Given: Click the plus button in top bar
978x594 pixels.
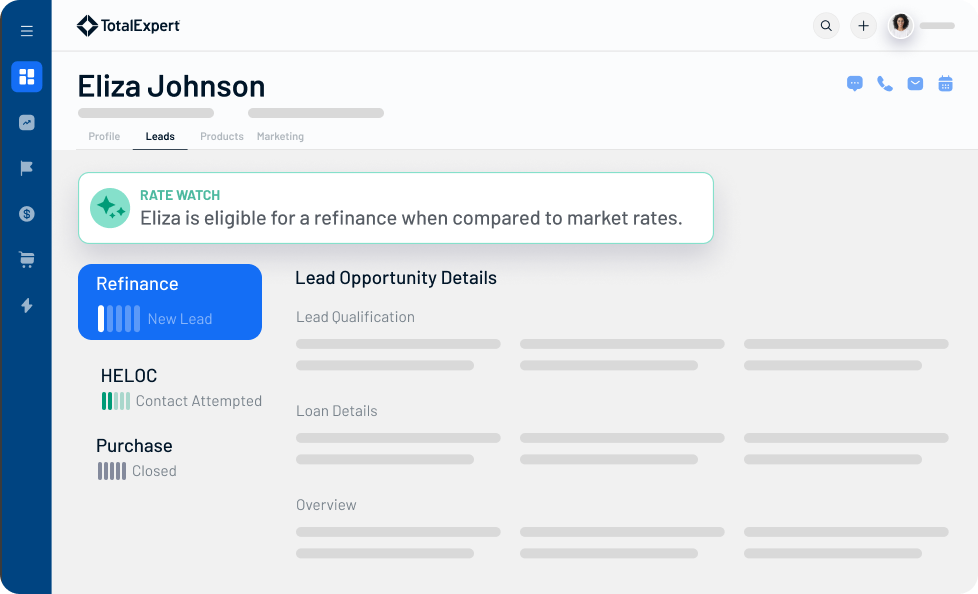Looking at the screenshot, I should pyautogui.click(x=863, y=25).
